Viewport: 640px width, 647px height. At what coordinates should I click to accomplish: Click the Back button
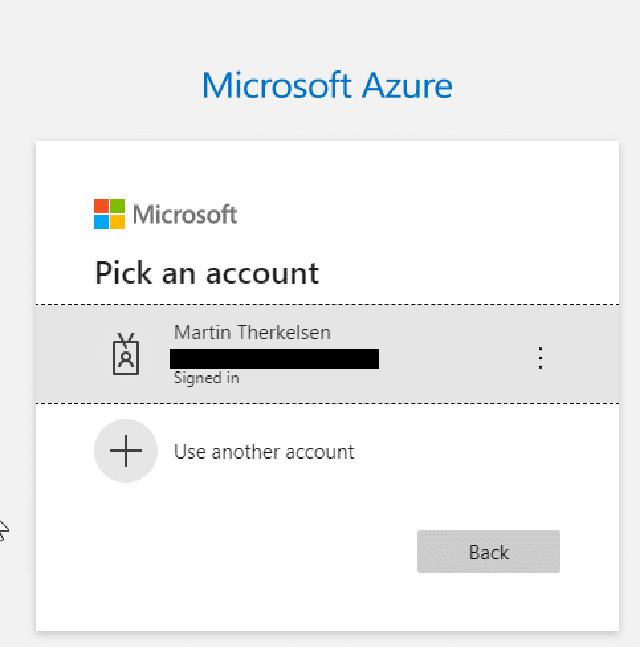click(488, 552)
